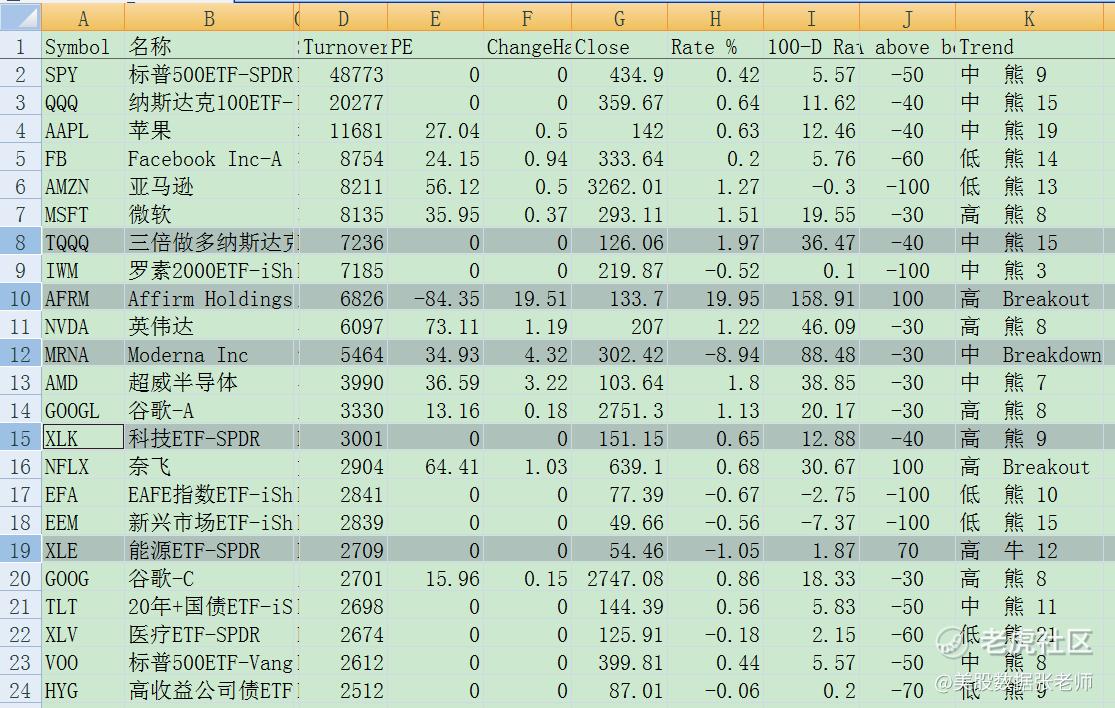This screenshot has height=708, width=1115.
Task: Select row 24 header number
Action: pos(21,691)
